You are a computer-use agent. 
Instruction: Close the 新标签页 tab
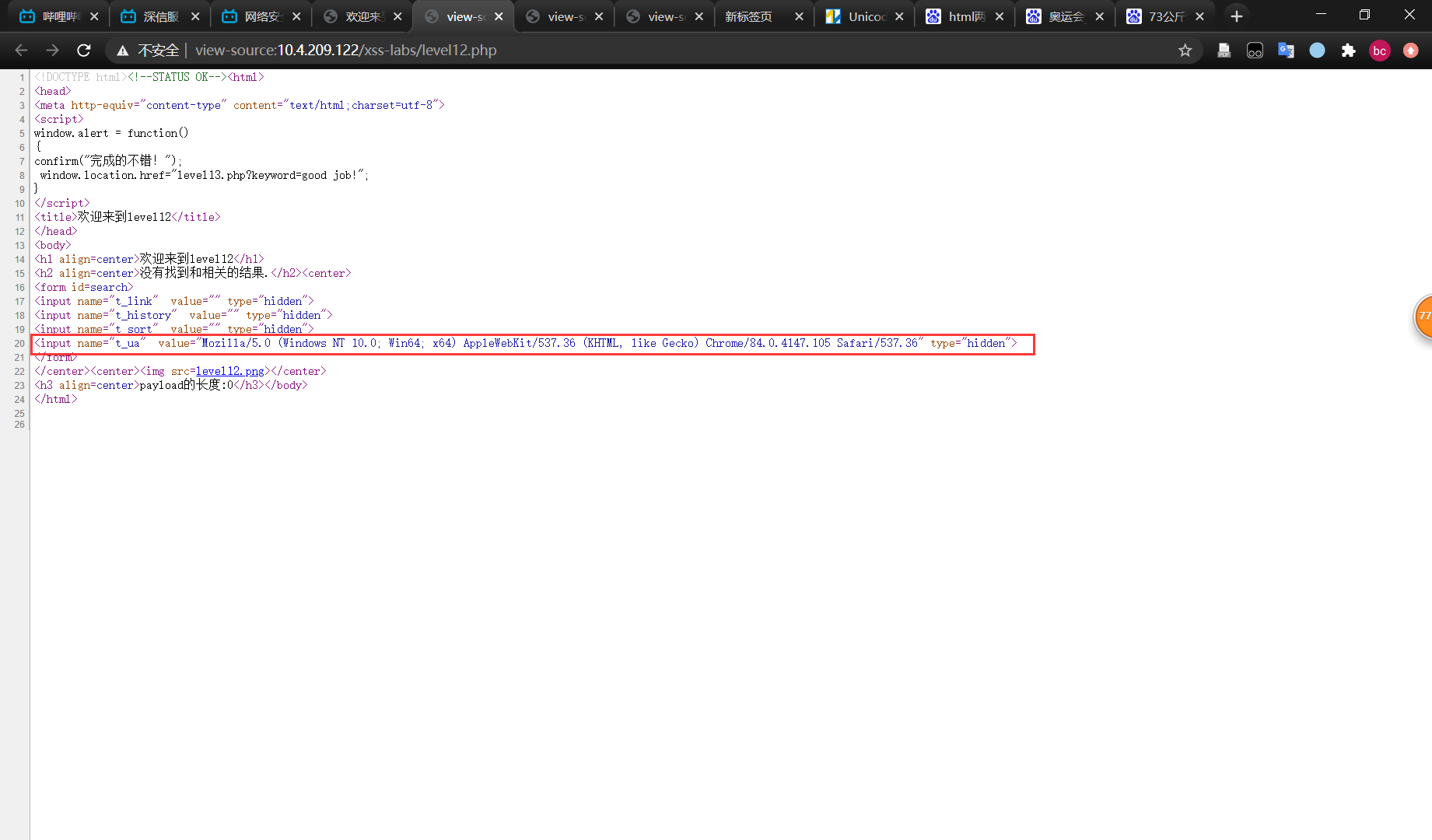pyautogui.click(x=799, y=16)
